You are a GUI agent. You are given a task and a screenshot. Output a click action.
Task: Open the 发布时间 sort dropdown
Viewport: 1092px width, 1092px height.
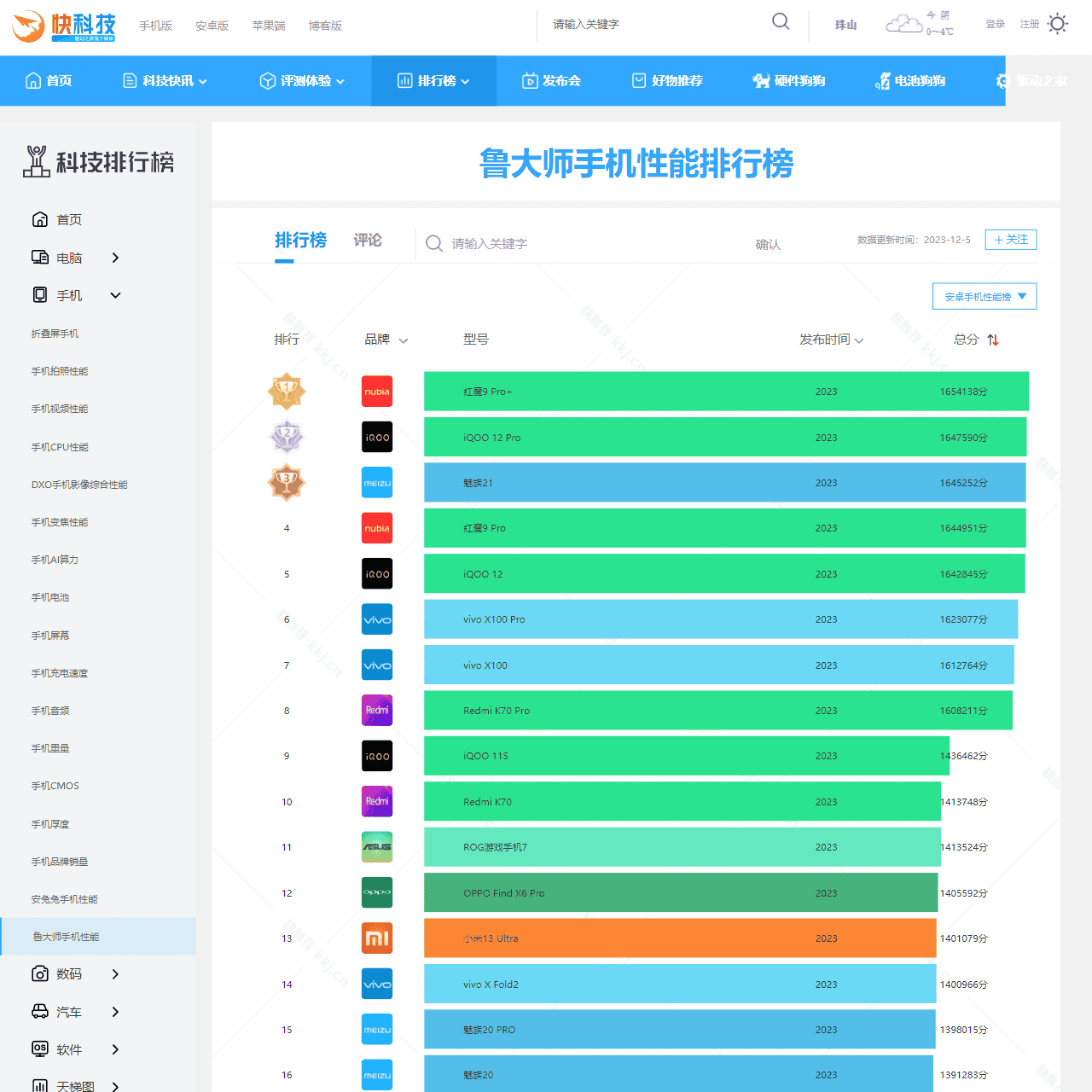(859, 340)
